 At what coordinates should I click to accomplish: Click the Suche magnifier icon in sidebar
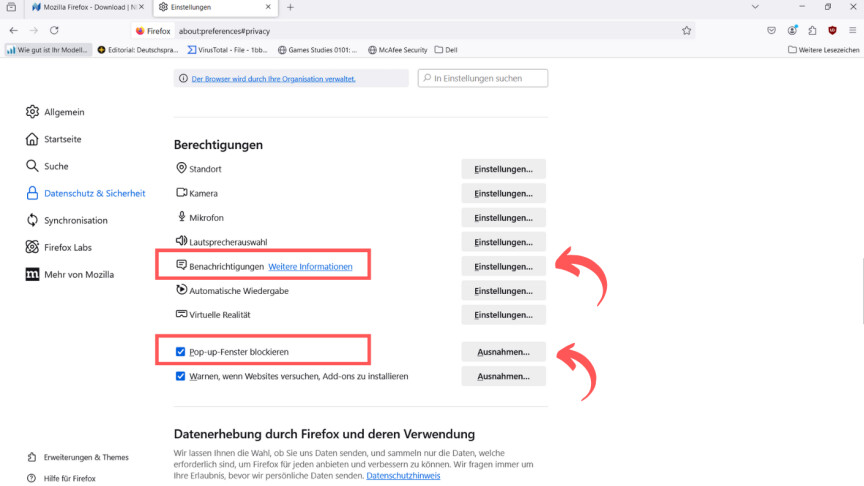32,166
